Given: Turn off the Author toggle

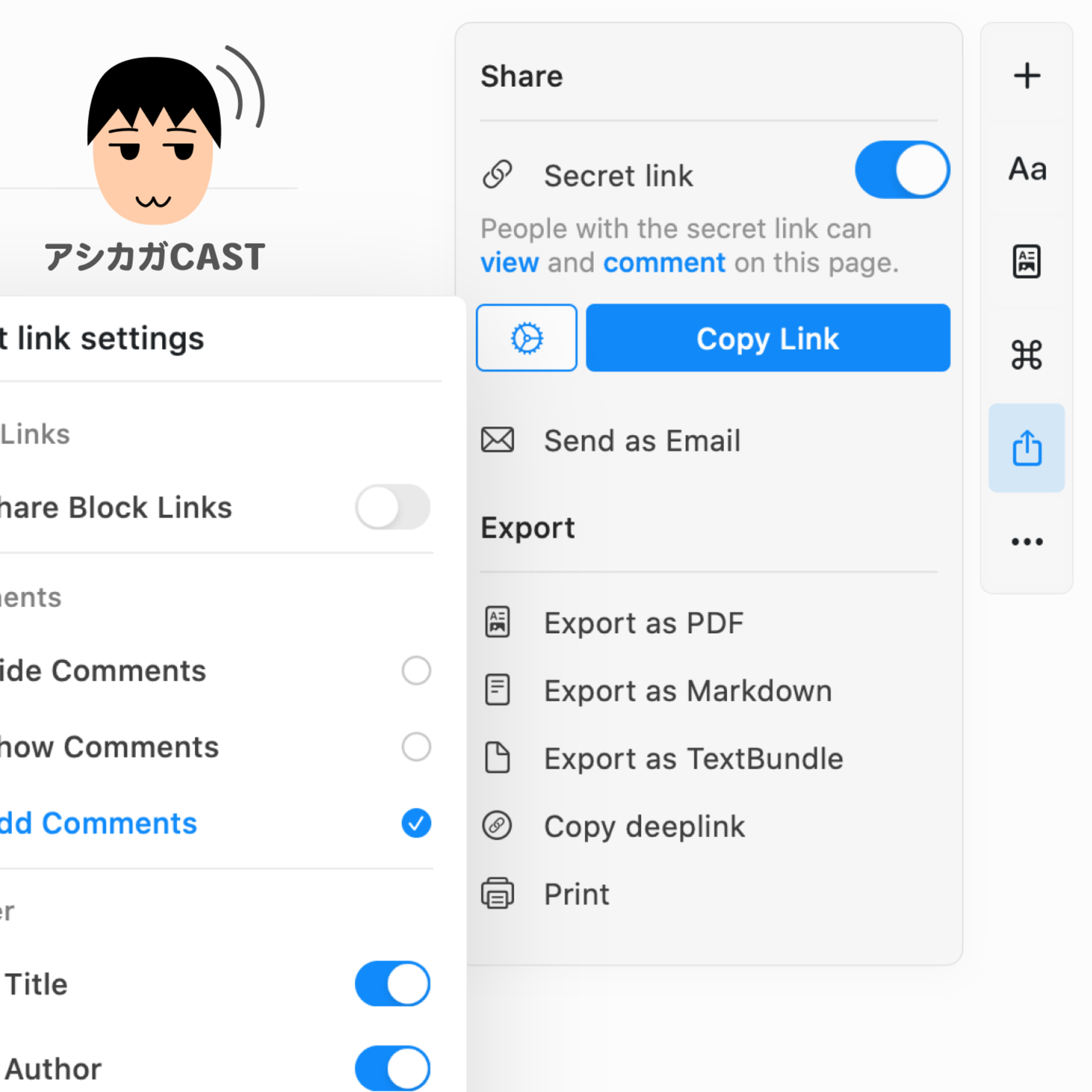Looking at the screenshot, I should click(392, 1068).
